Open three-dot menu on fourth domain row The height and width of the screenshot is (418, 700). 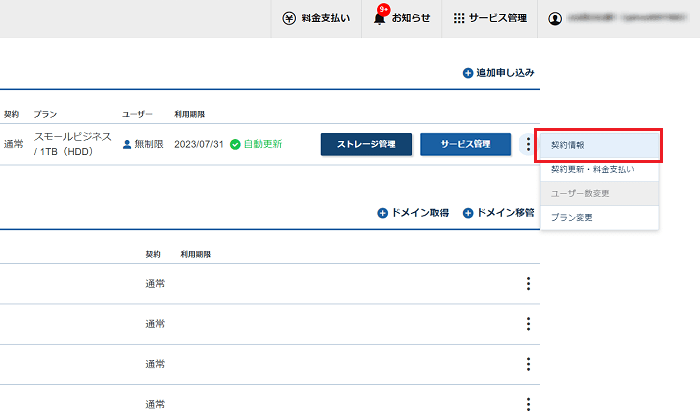click(x=528, y=404)
